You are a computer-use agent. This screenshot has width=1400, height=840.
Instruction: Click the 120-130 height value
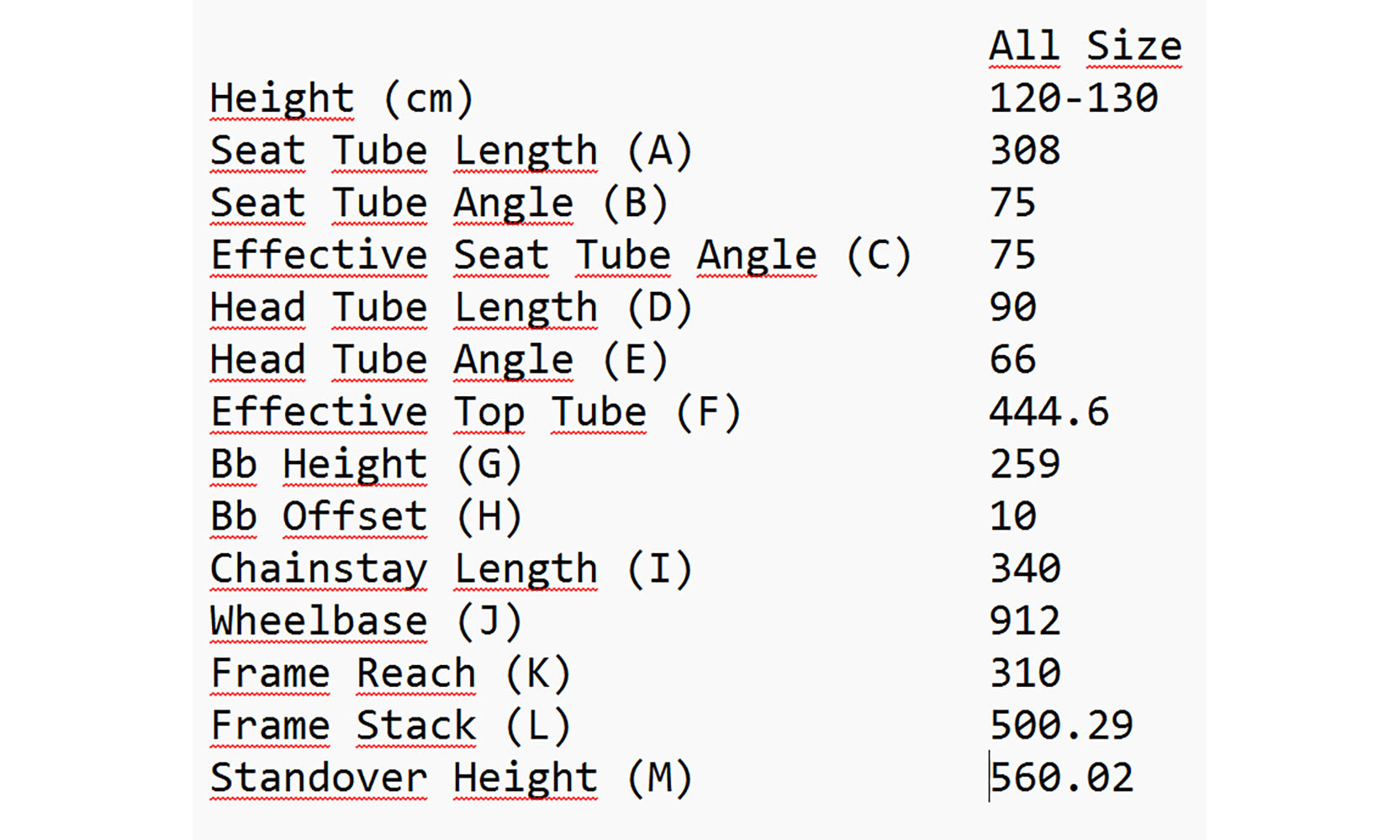coord(1073,98)
